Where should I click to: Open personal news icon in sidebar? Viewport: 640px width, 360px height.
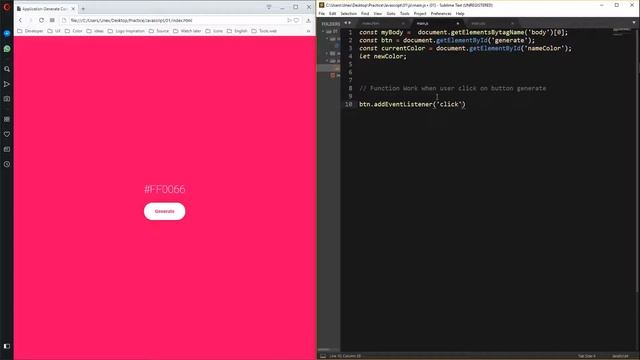pyautogui.click(x=7, y=149)
